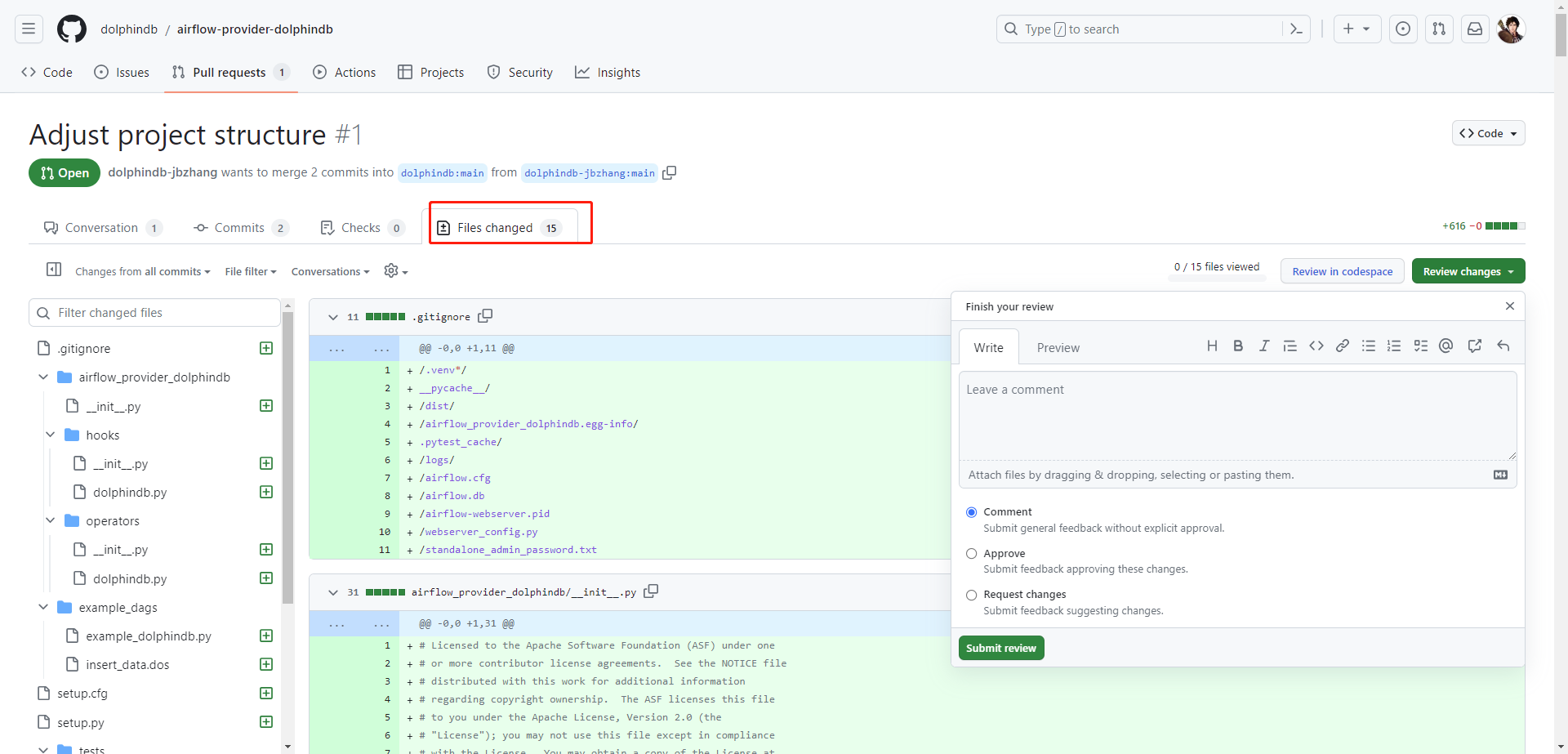1568x754 pixels.
Task: Collapse the airflow_provider_dolphindb/__init__.py diff
Action: (333, 592)
